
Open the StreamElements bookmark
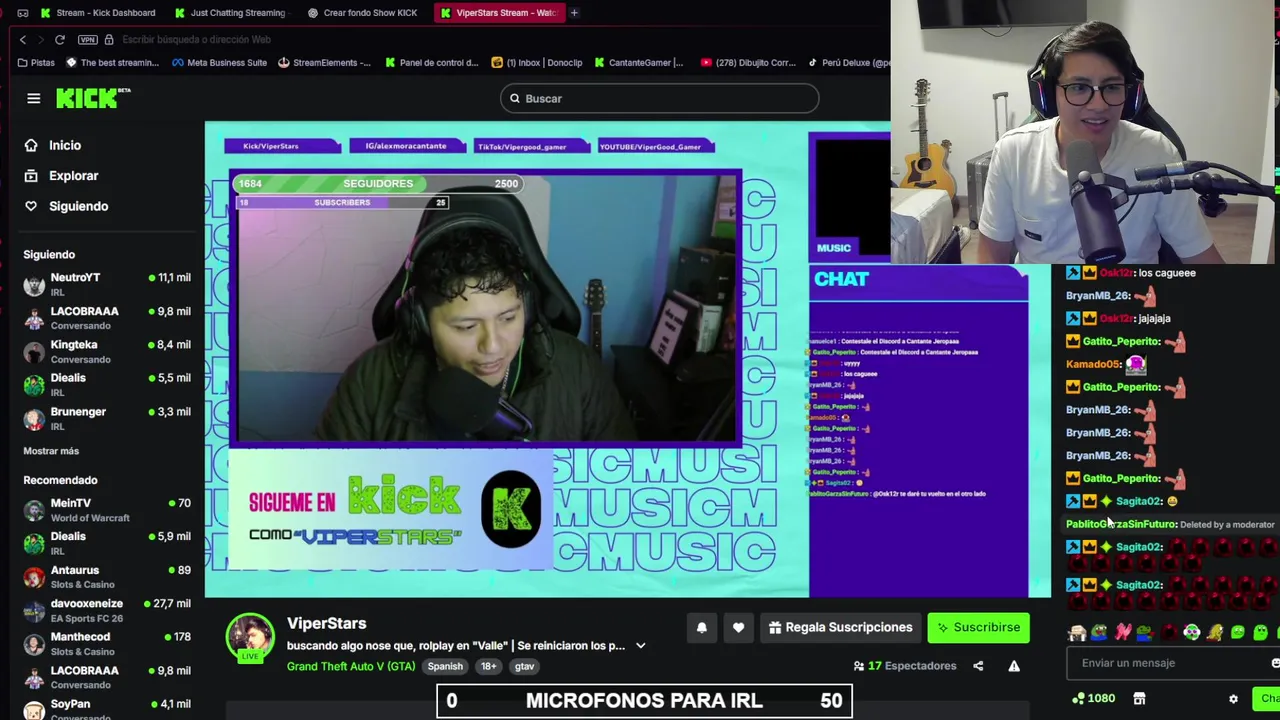(x=324, y=62)
